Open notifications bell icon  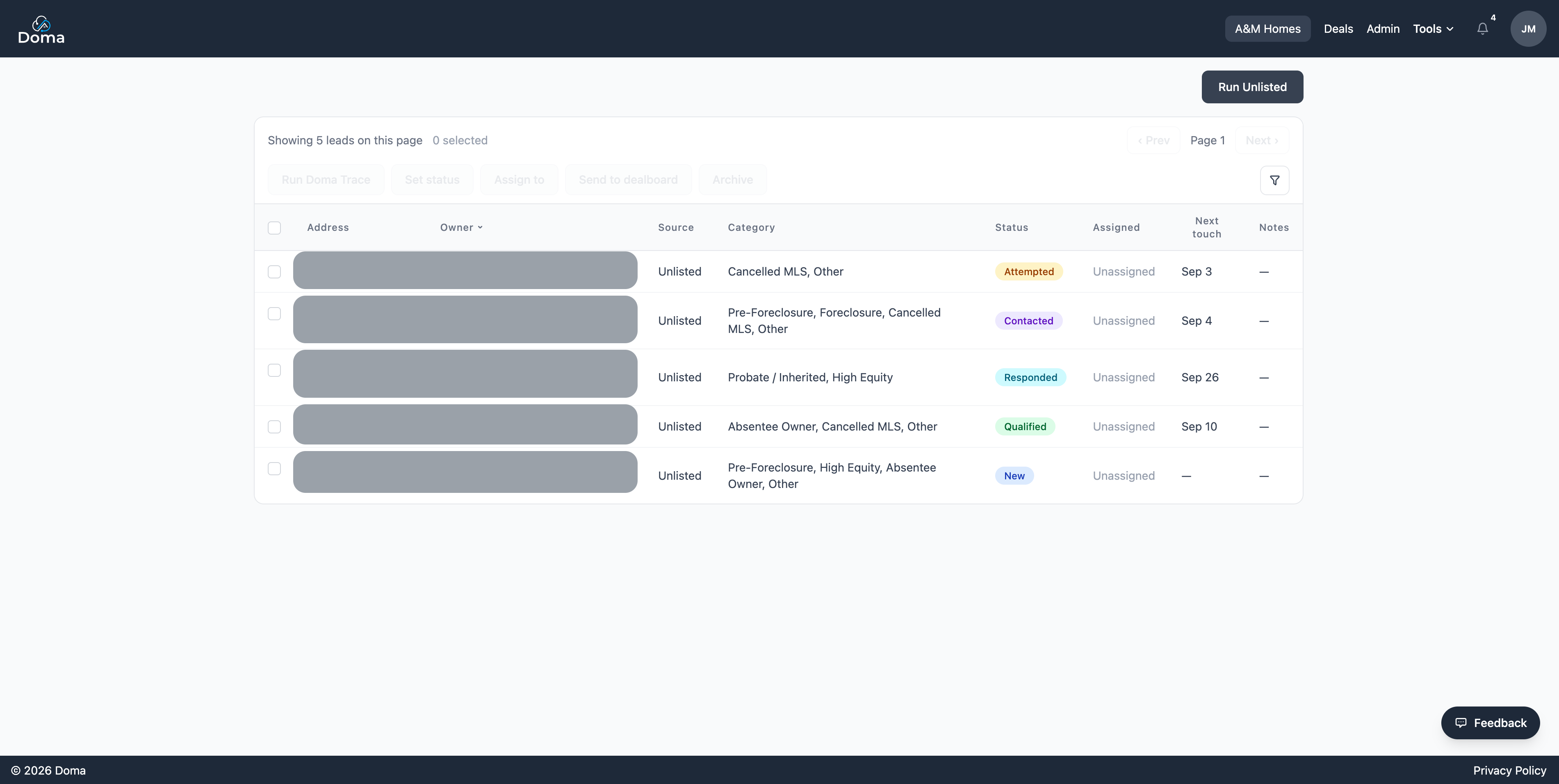coord(1482,28)
